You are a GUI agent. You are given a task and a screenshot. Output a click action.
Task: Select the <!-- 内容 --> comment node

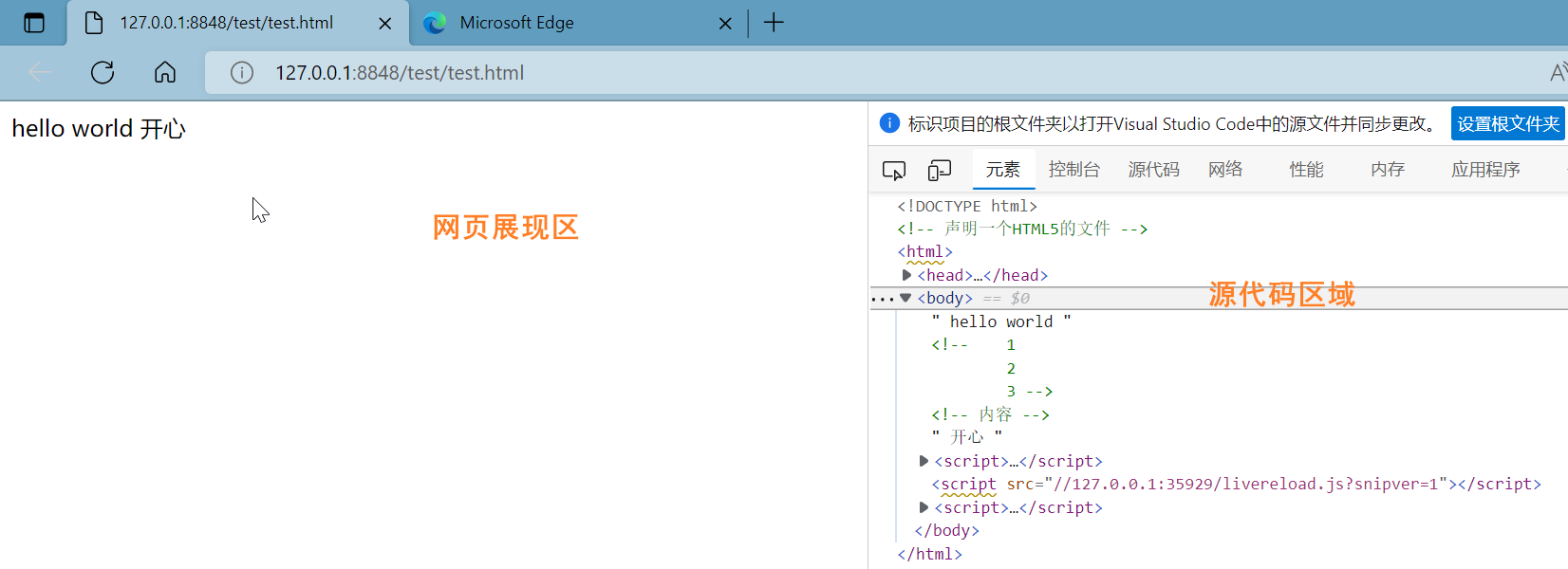(x=990, y=414)
